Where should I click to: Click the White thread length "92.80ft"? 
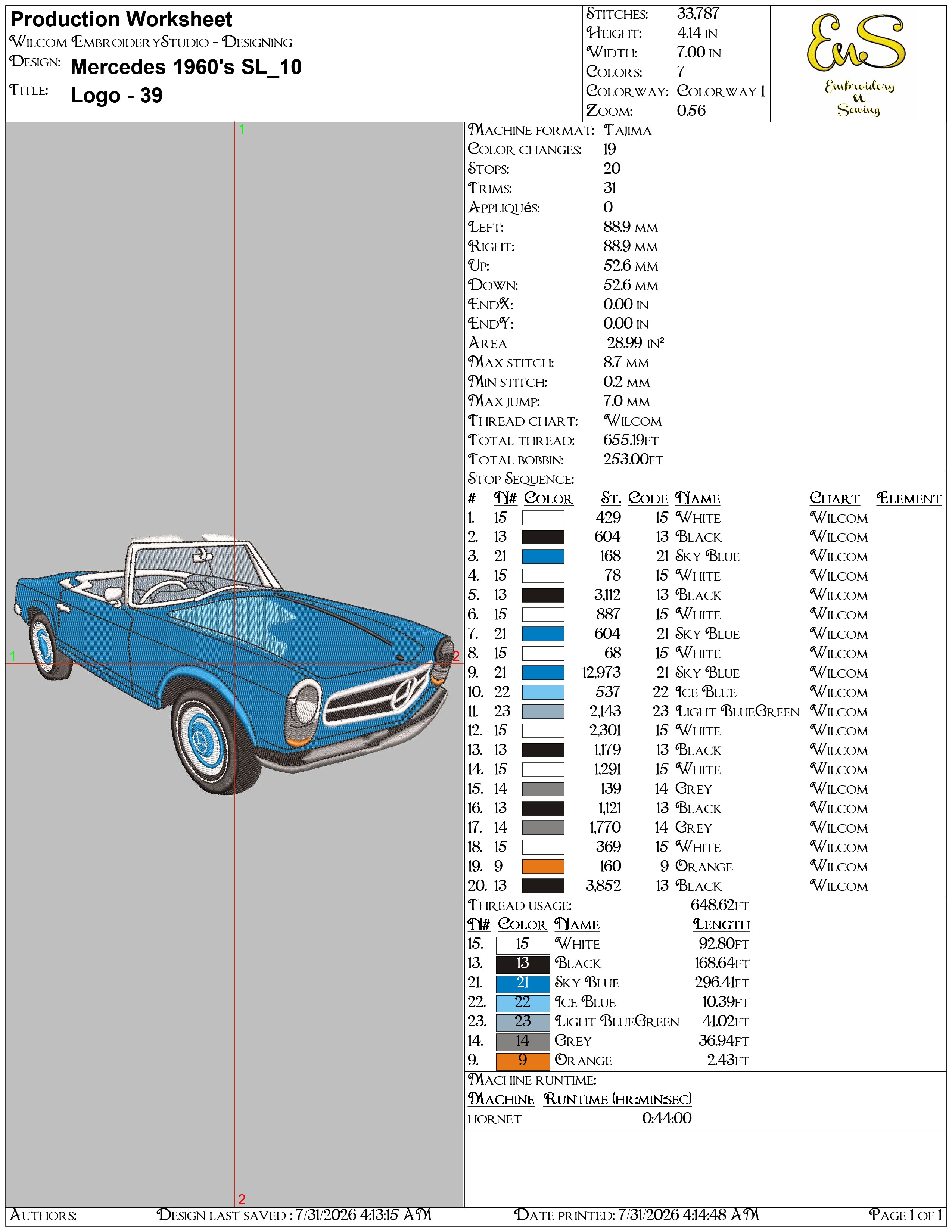click(724, 944)
